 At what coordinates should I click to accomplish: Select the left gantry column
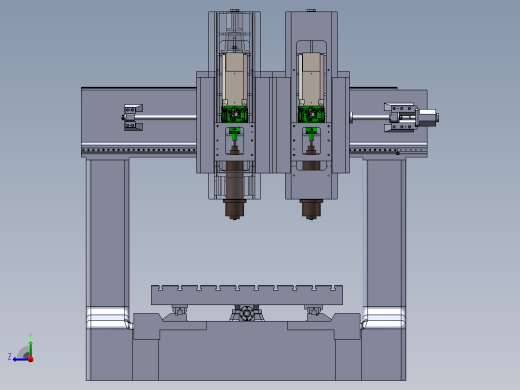[107, 233]
